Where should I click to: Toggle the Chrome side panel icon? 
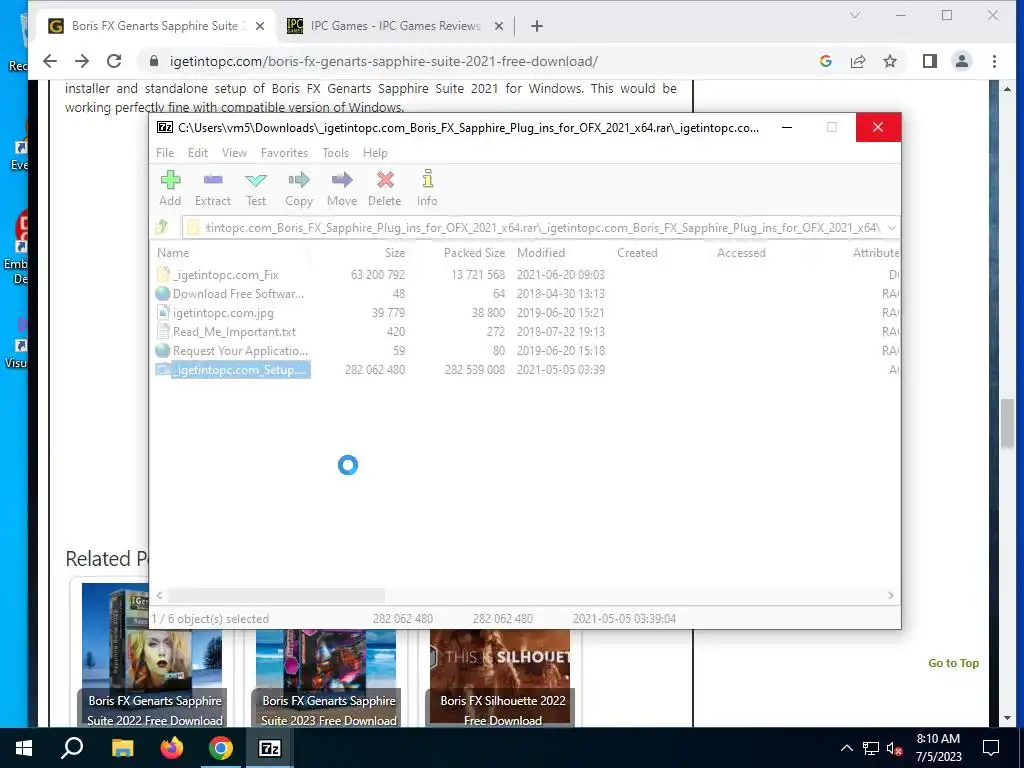coord(930,61)
